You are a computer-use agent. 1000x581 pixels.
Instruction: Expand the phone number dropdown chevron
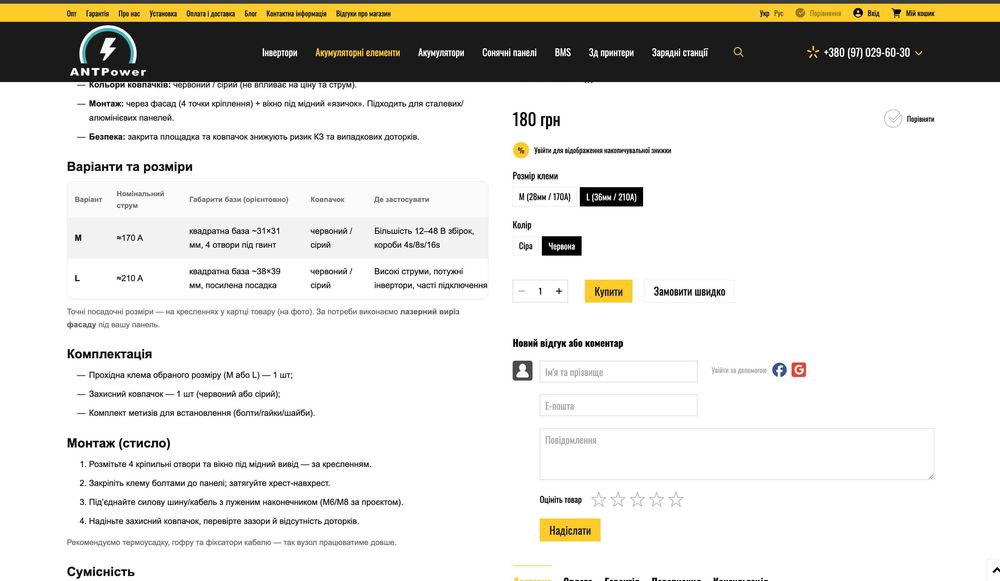click(918, 53)
